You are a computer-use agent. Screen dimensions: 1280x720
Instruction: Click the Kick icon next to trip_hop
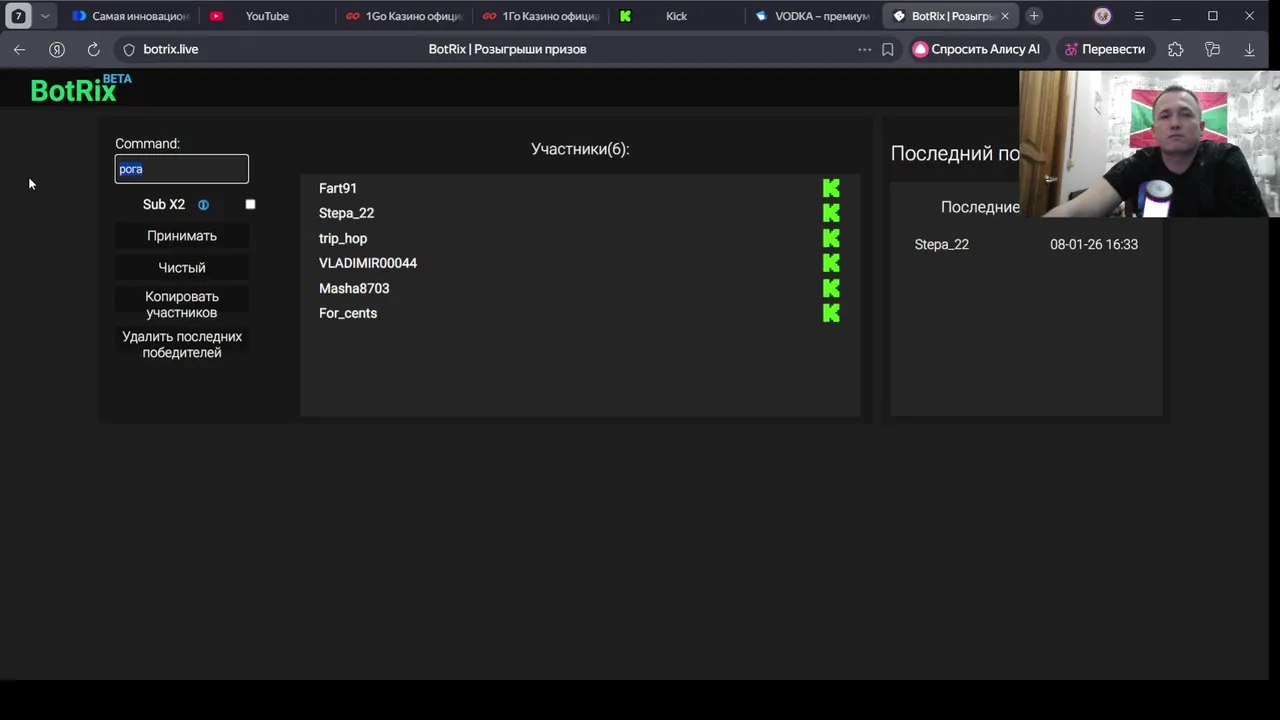click(x=831, y=238)
